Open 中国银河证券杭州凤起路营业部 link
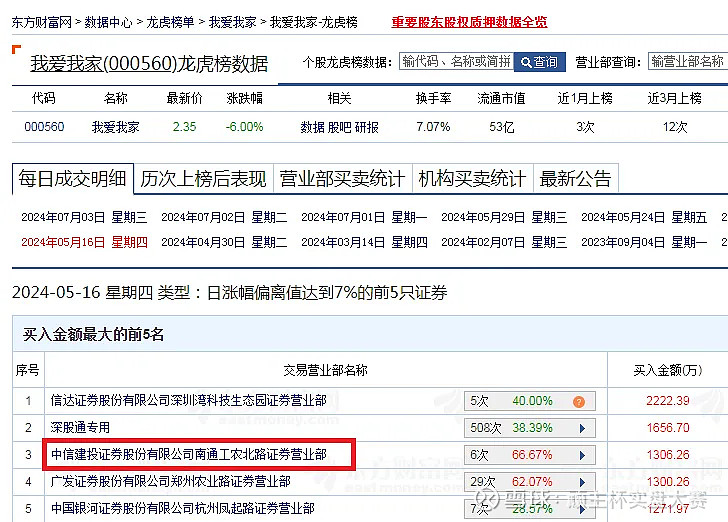 pyautogui.click(x=183, y=508)
